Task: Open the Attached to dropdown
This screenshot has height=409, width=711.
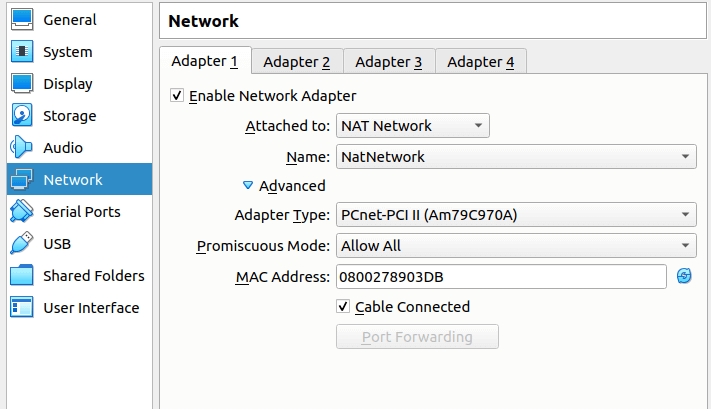Action: tap(413, 126)
